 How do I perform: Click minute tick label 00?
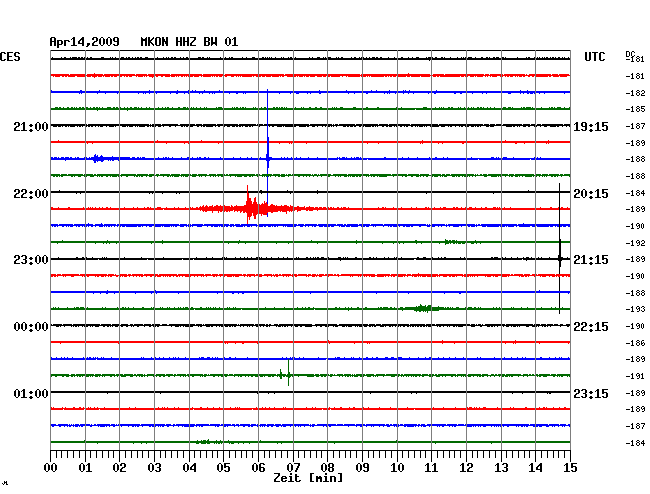point(51,468)
